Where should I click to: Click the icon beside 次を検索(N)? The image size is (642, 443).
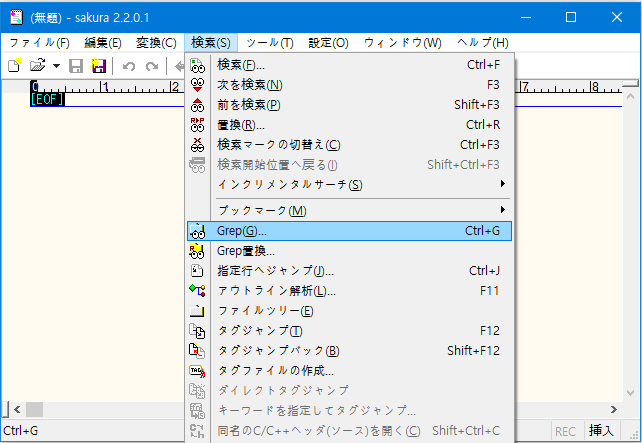[197, 85]
